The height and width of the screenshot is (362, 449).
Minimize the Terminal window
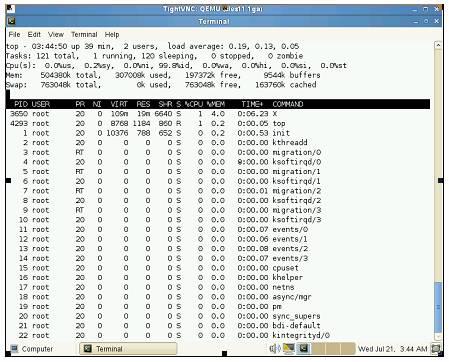click(x=415, y=21)
